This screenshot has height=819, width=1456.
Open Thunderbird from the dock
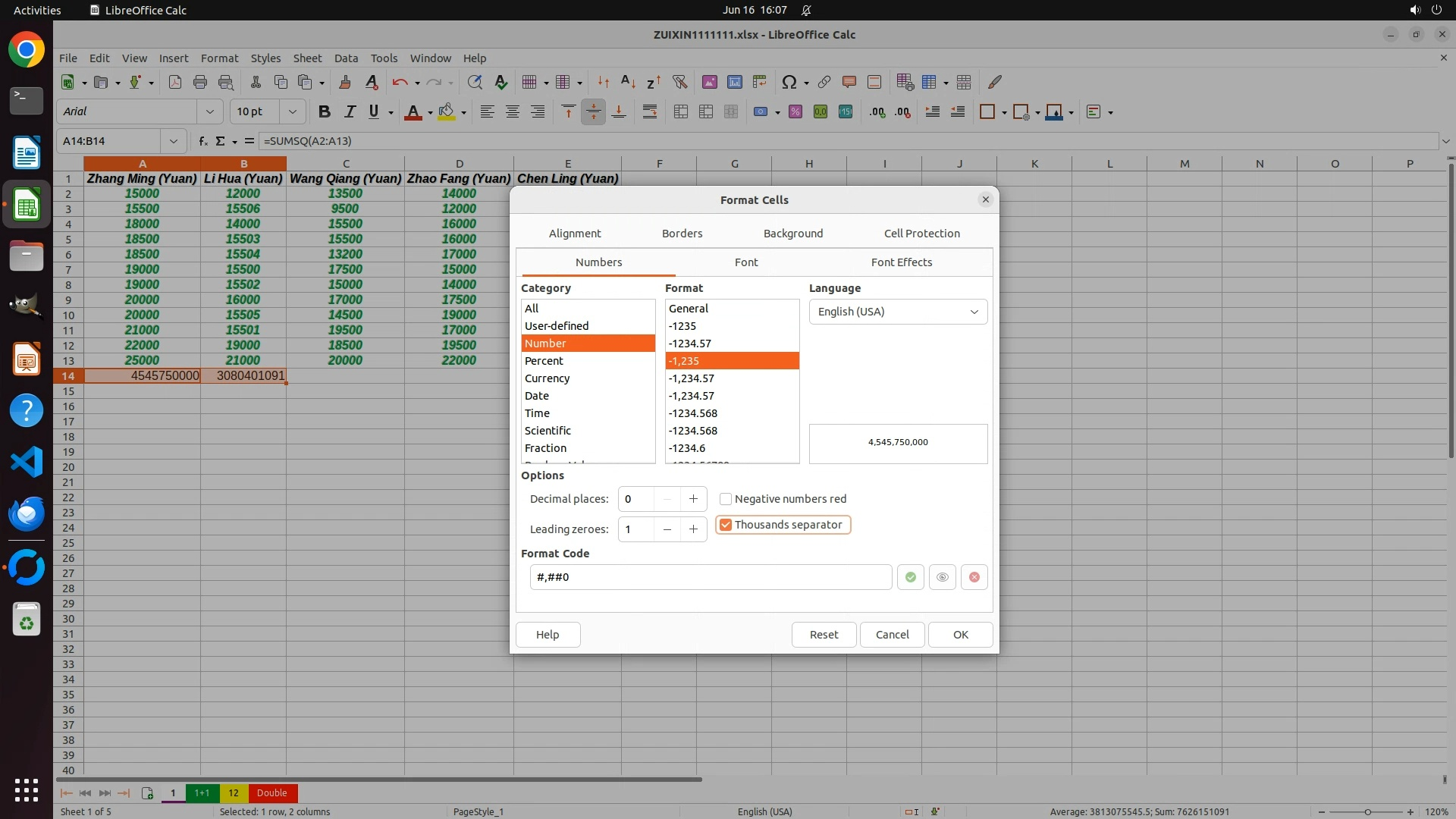click(x=27, y=513)
